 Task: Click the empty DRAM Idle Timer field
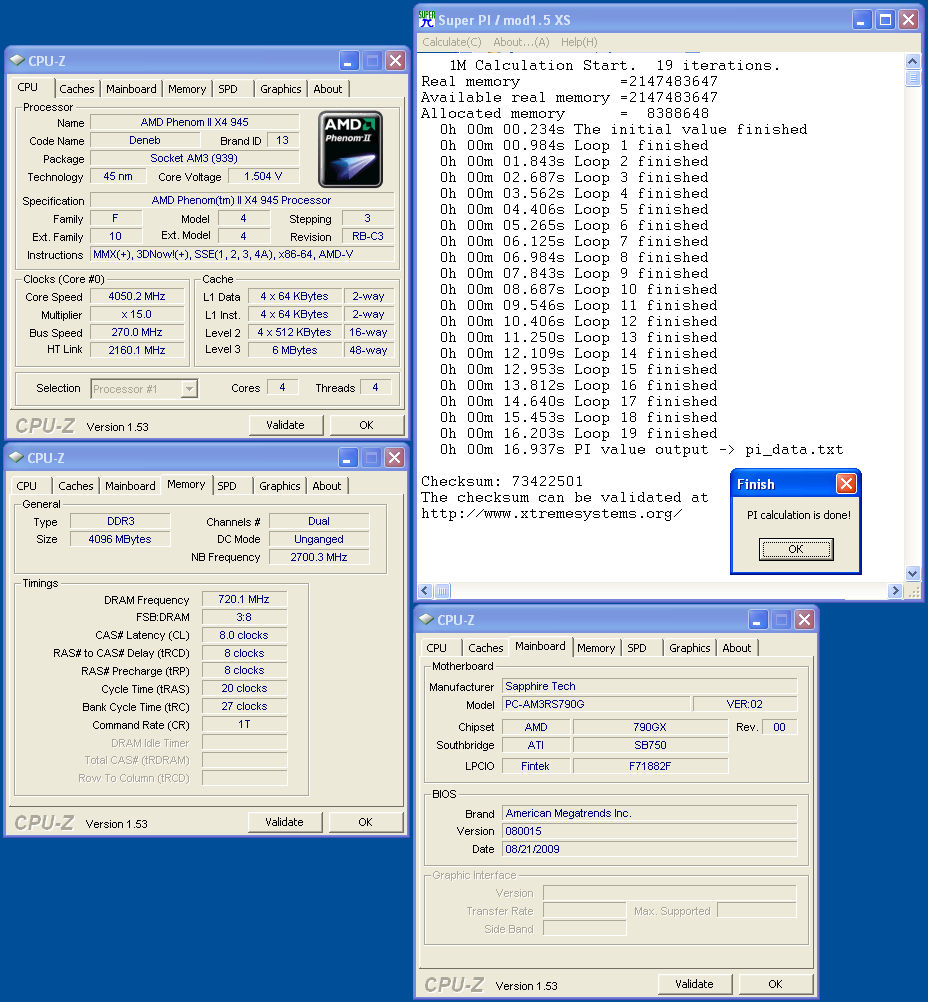click(x=244, y=743)
